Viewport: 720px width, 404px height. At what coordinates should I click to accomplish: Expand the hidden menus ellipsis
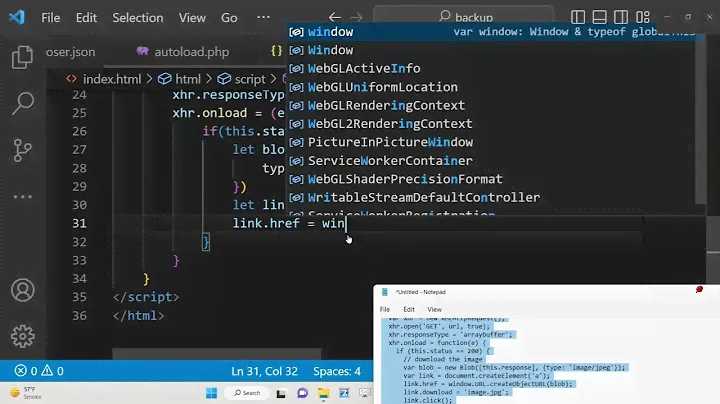pos(263,18)
